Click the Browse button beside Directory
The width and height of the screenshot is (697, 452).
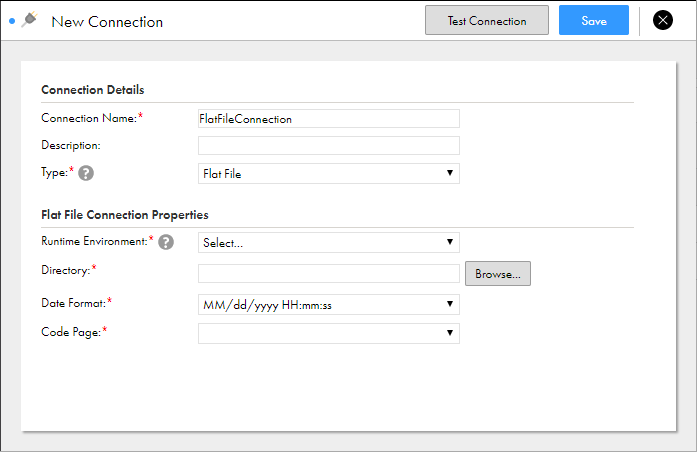[498, 273]
